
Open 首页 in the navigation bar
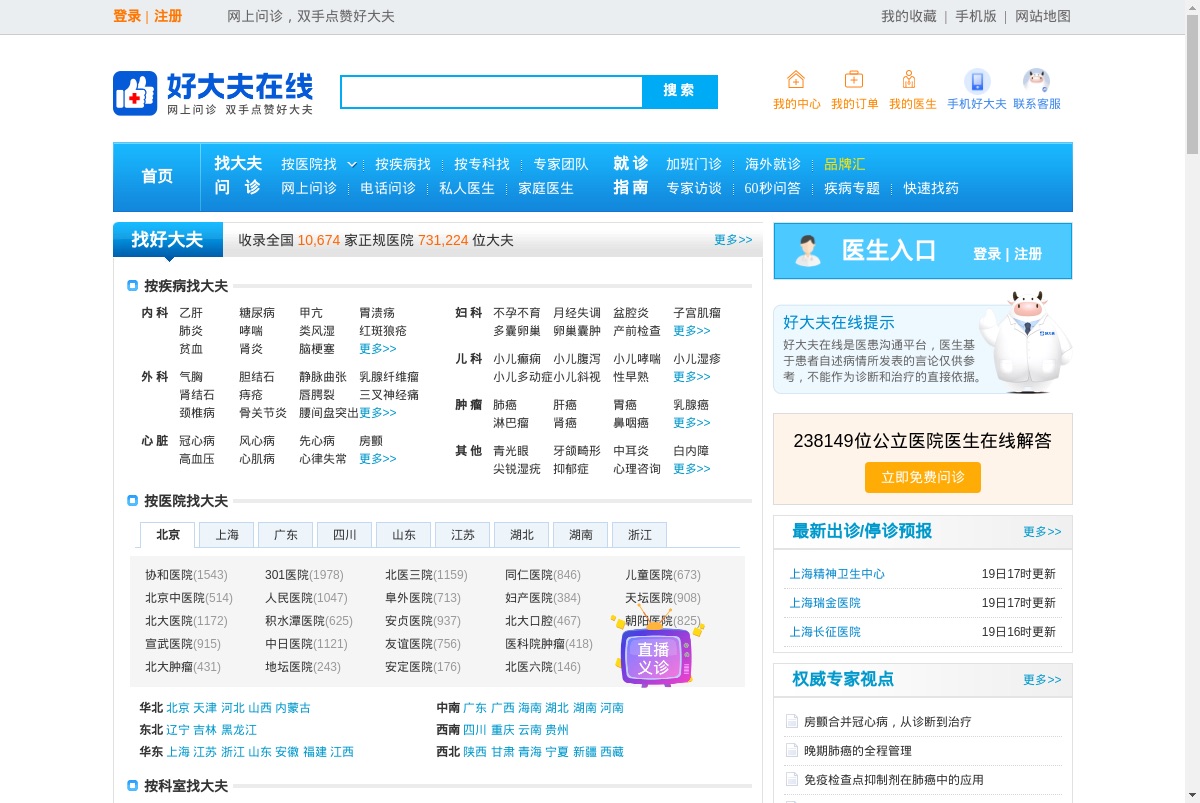157,176
